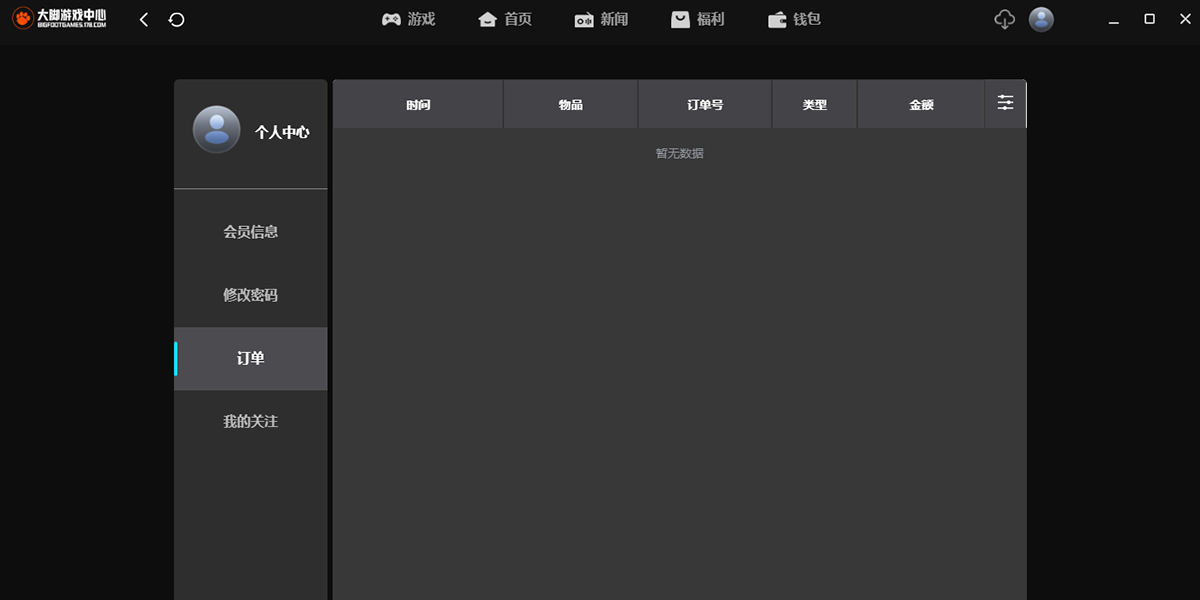
Task: Select 会员信息 in the sidebar
Action: click(x=250, y=232)
